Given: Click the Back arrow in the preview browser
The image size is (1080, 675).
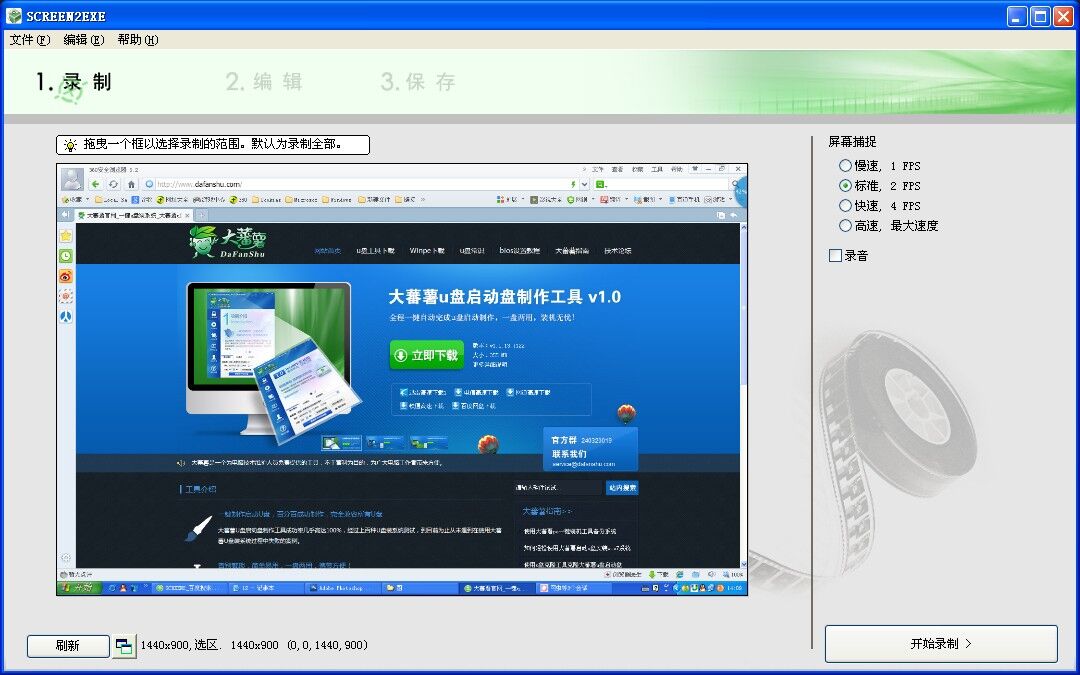Looking at the screenshot, I should [97, 182].
